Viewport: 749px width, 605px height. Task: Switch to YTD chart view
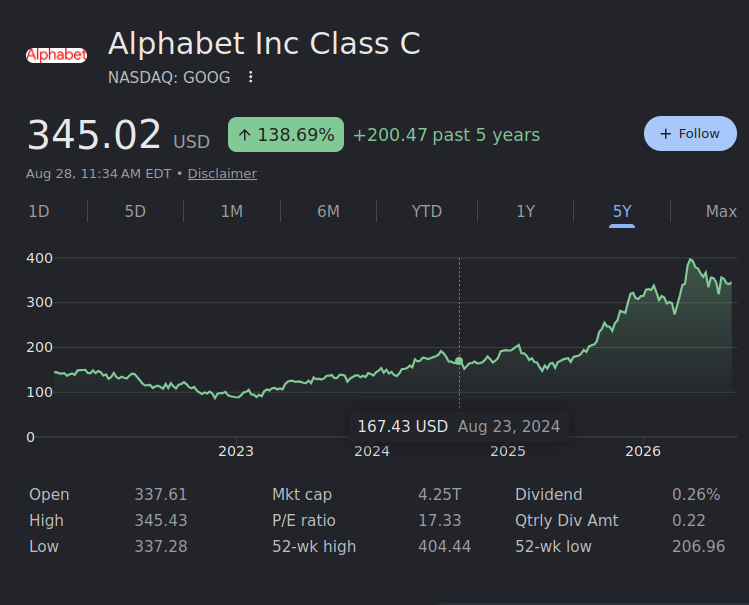427,211
